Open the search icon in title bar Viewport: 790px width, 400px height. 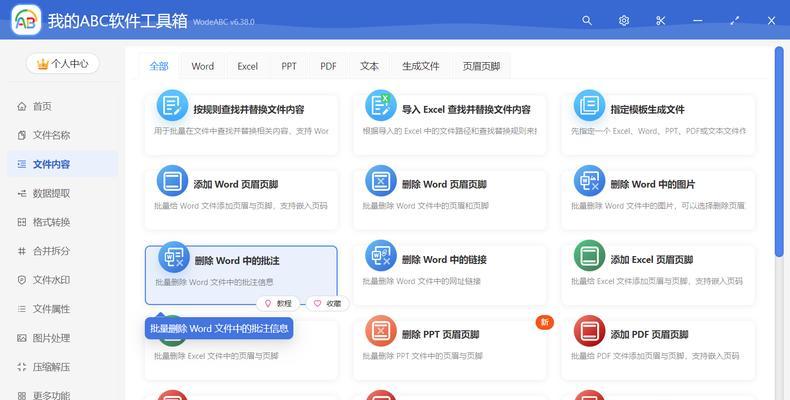586,21
